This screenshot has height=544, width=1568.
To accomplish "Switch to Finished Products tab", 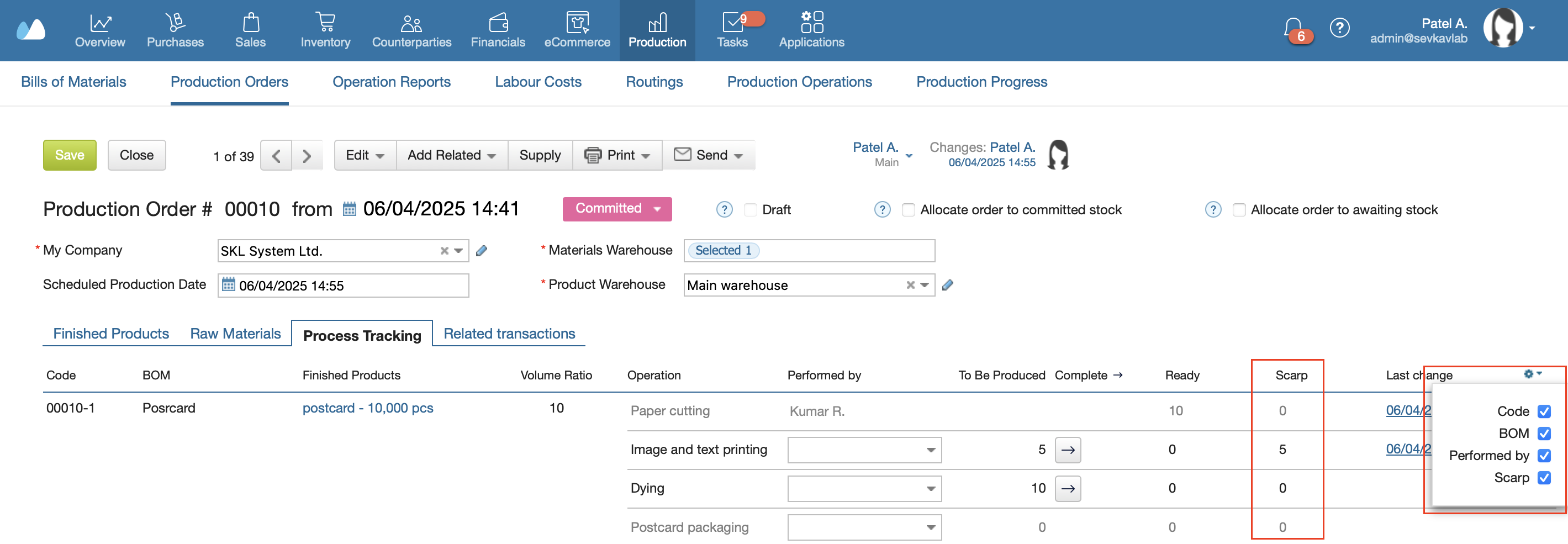I will pos(111,334).
